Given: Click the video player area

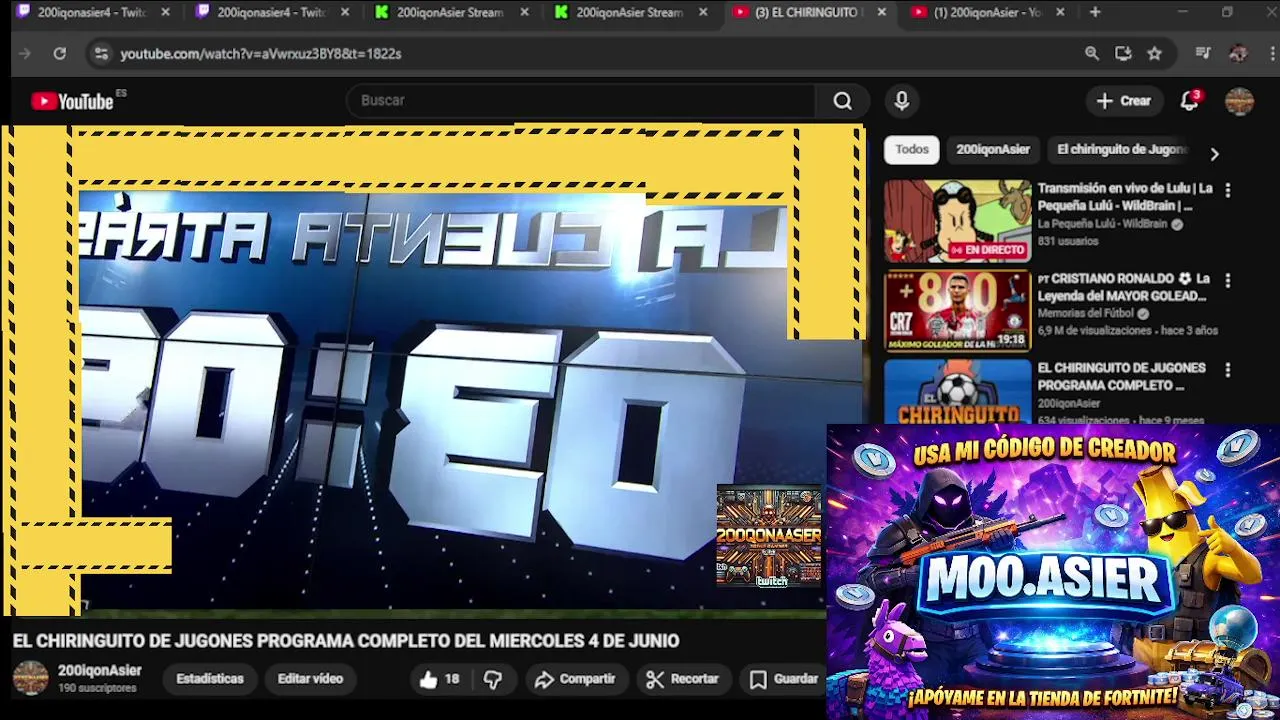Looking at the screenshot, I should click(432, 368).
